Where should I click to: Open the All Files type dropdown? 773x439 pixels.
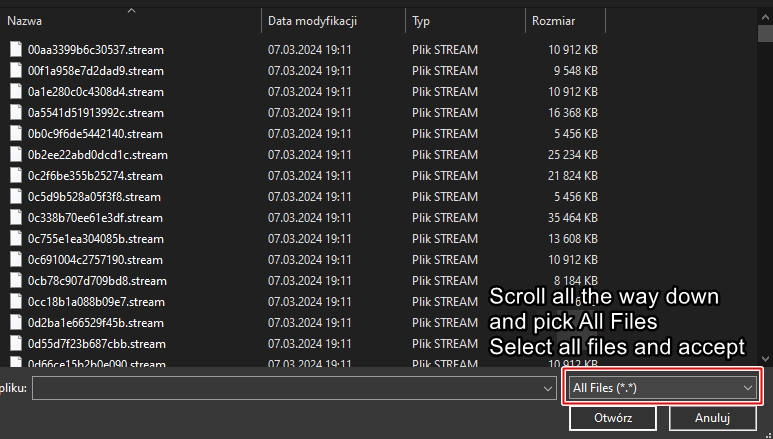point(662,387)
